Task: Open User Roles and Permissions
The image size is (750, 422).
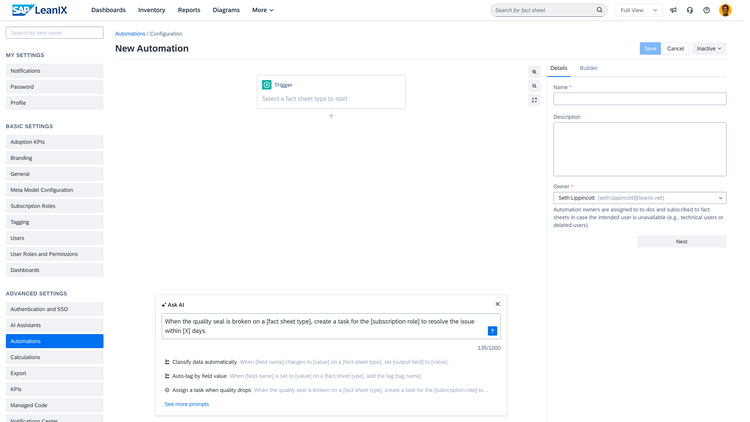Action: (x=55, y=254)
